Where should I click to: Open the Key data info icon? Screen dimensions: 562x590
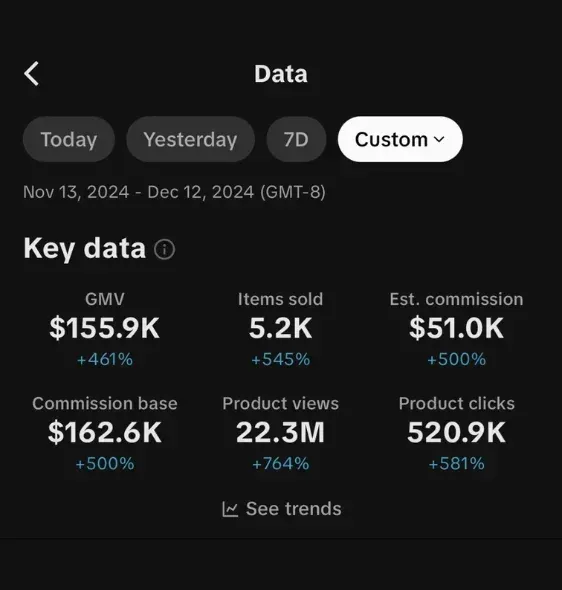(x=164, y=249)
